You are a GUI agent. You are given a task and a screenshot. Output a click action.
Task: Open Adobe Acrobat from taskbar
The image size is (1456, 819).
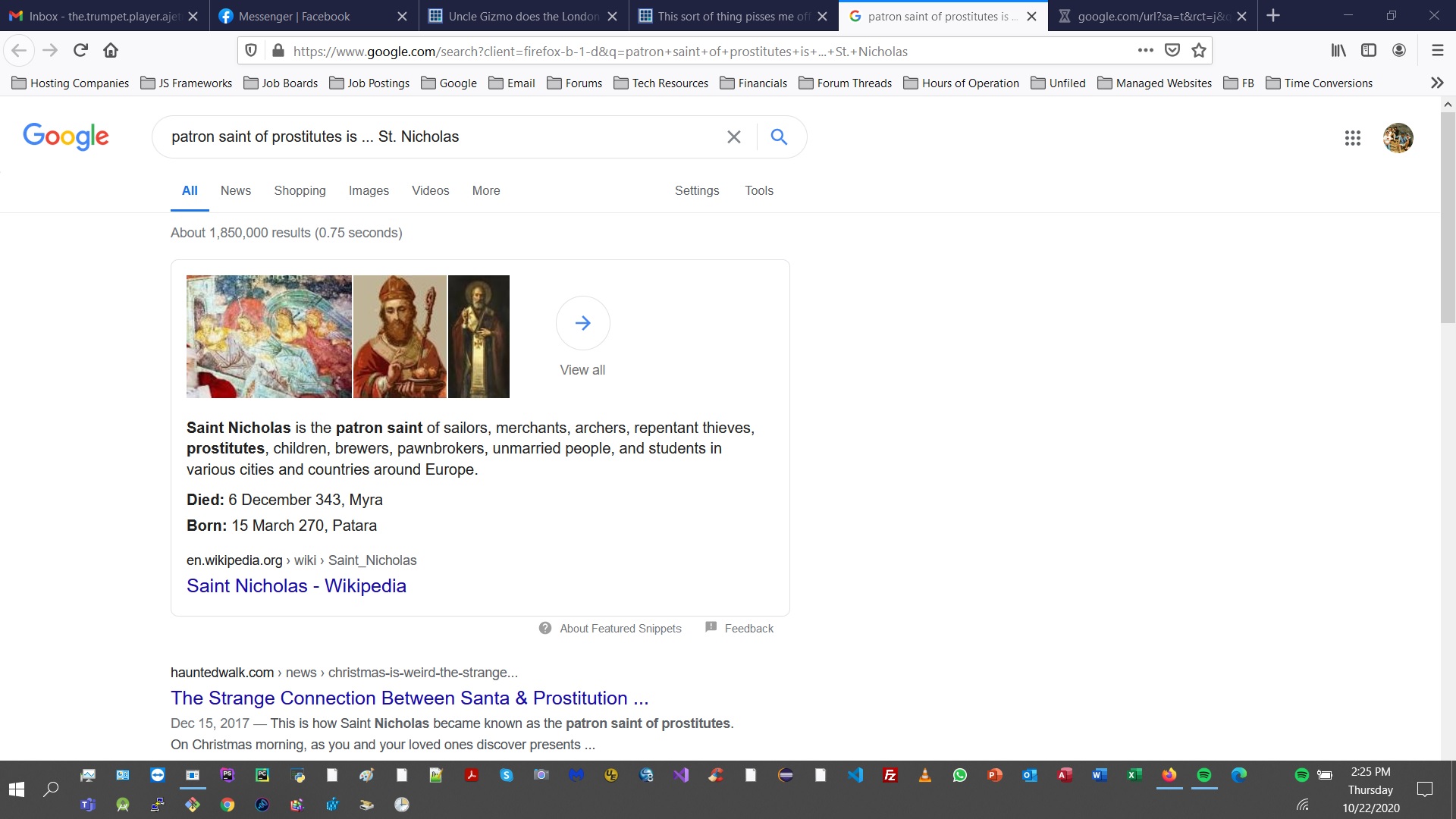coord(472,775)
